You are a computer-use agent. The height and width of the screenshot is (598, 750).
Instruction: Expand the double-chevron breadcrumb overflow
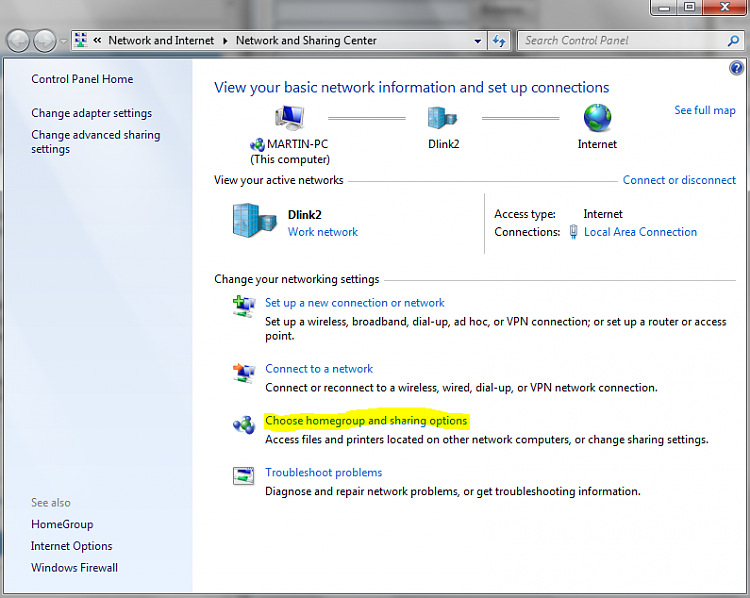(97, 40)
